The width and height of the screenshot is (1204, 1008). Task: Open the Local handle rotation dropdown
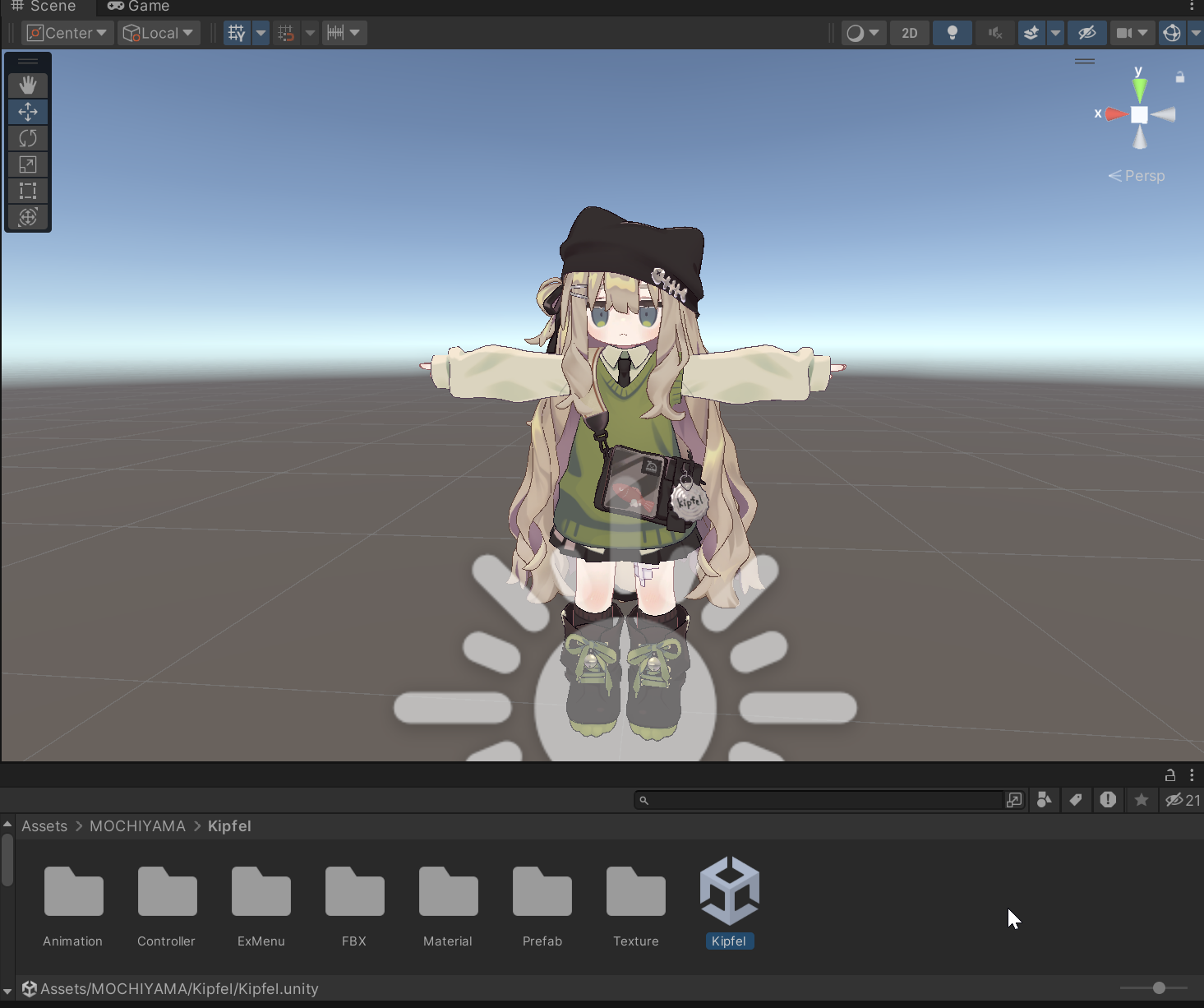159,33
